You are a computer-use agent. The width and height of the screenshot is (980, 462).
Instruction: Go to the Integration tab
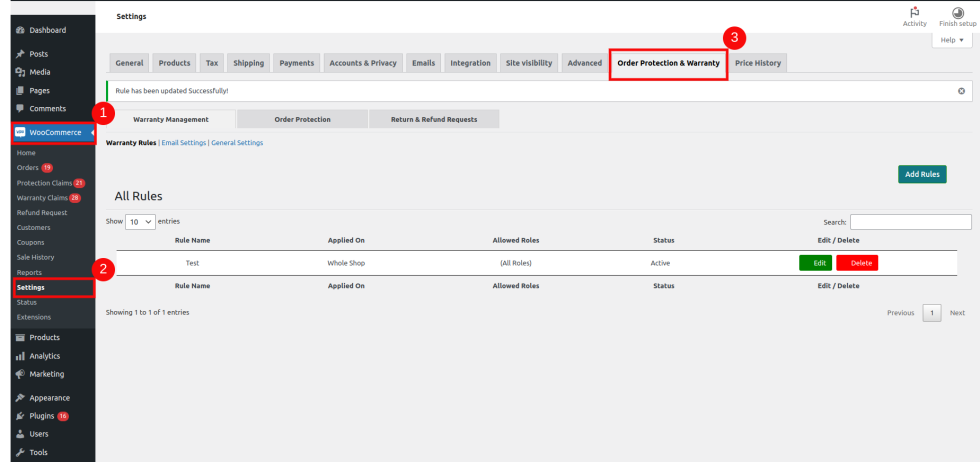(x=471, y=63)
